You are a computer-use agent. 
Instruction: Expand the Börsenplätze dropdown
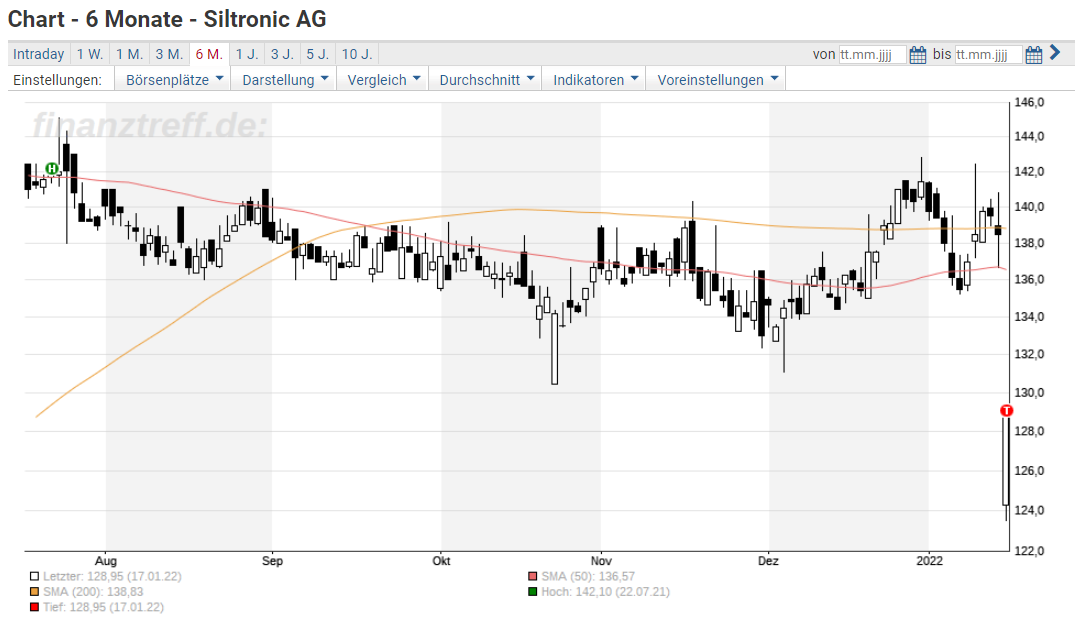pyautogui.click(x=174, y=79)
